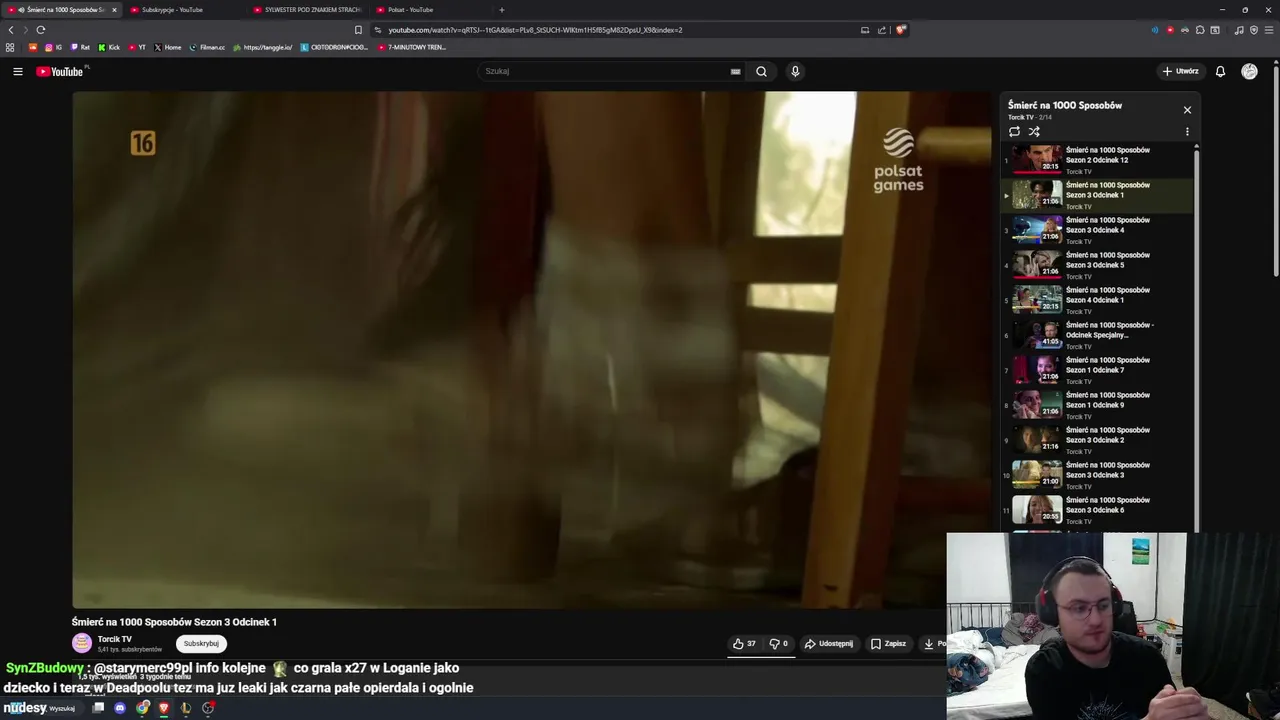Open the browser apps grid bookmark icon

[10, 47]
